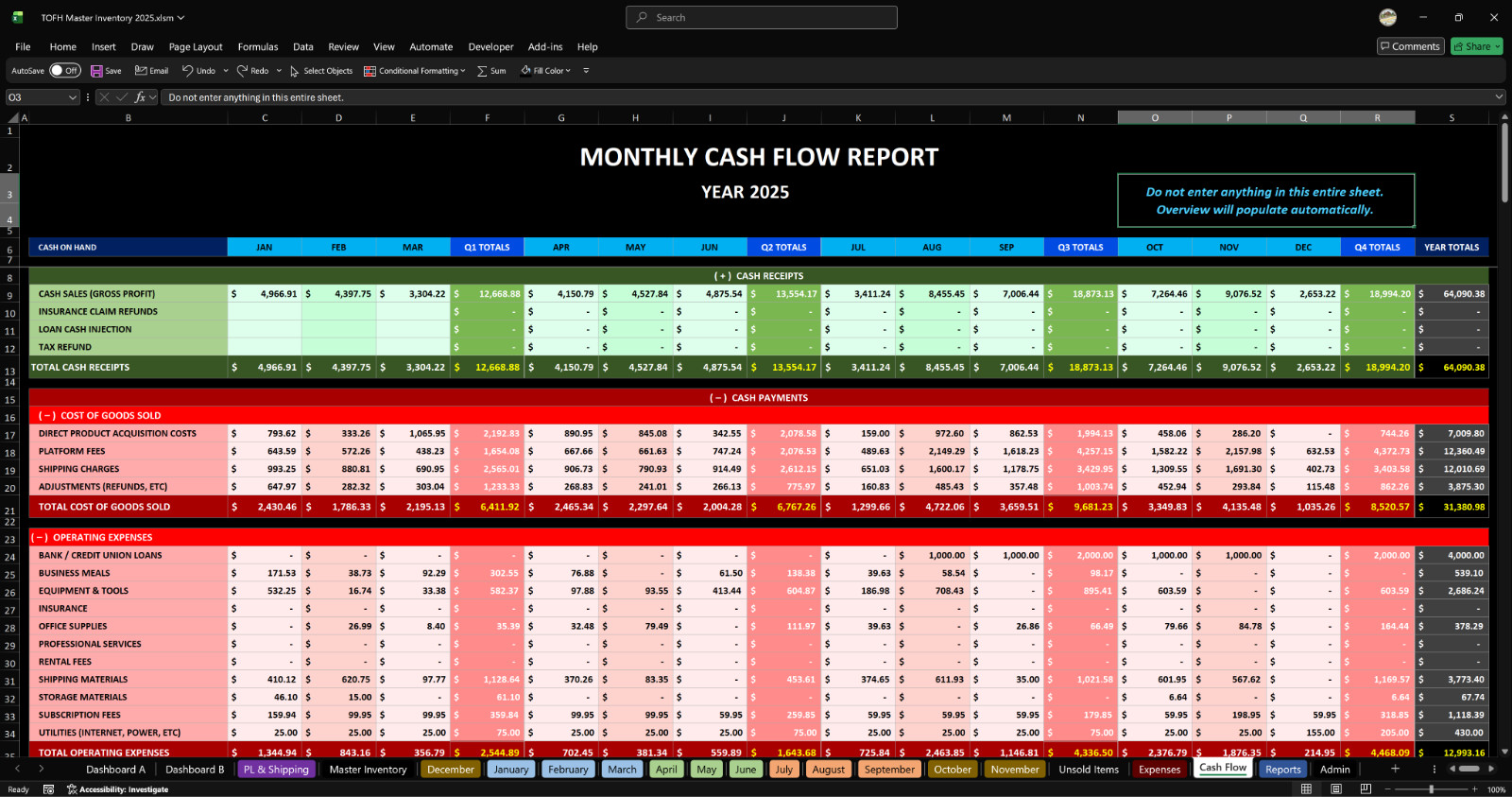
Task: Click the Save icon in Quick Access toolbar
Action: tap(96, 71)
